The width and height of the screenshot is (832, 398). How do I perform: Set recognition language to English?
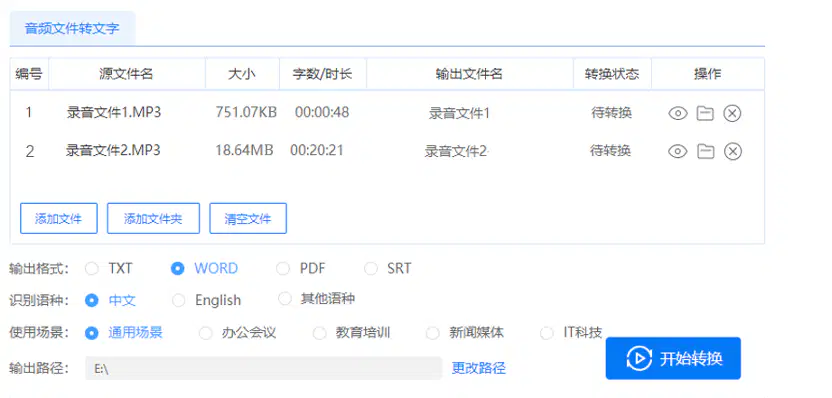pyautogui.click(x=179, y=300)
